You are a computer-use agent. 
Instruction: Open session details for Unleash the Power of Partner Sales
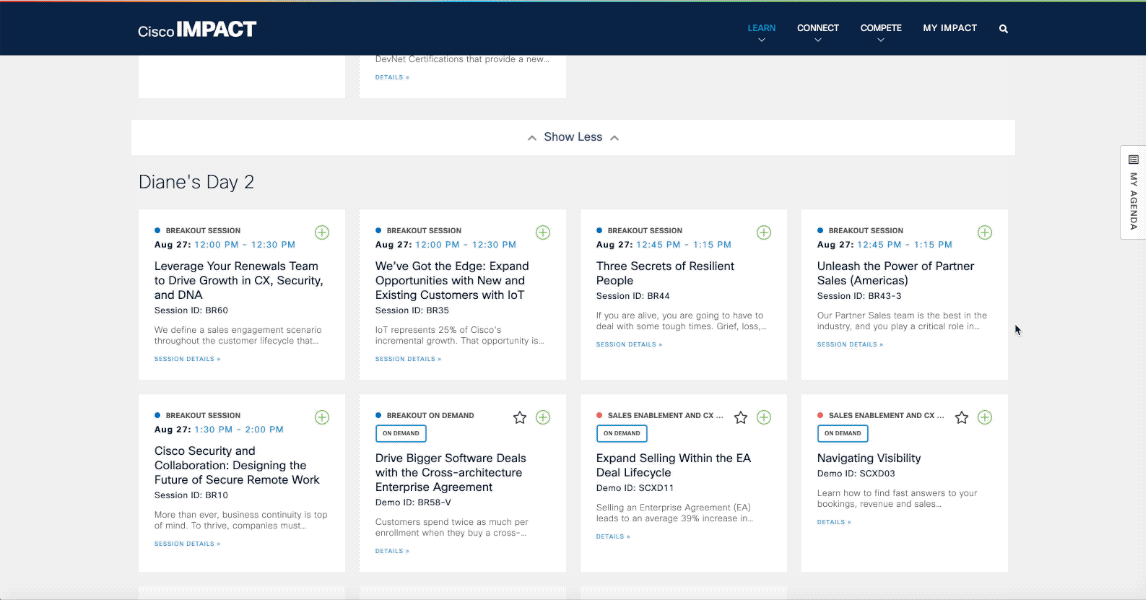[x=849, y=344]
